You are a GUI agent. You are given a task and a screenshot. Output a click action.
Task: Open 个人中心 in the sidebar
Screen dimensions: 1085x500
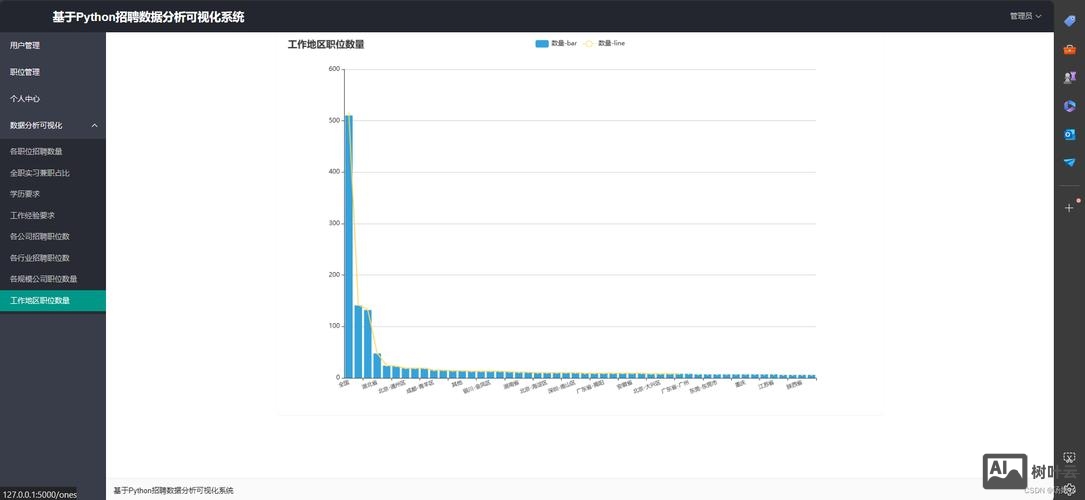pyautogui.click(x=25, y=99)
